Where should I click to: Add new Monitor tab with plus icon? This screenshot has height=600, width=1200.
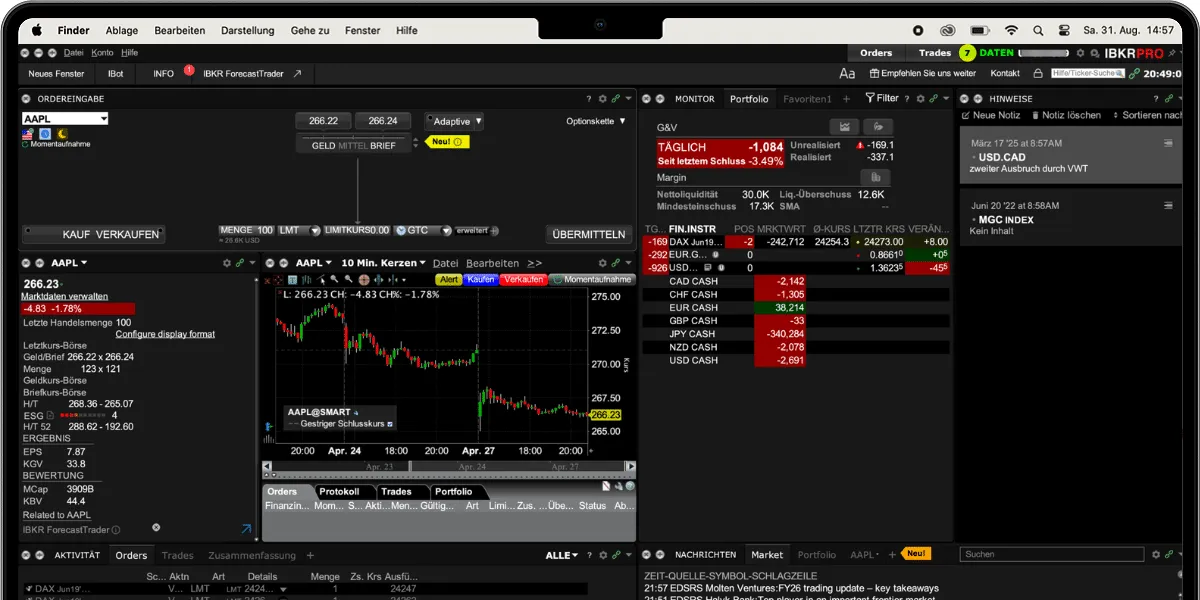click(x=846, y=99)
